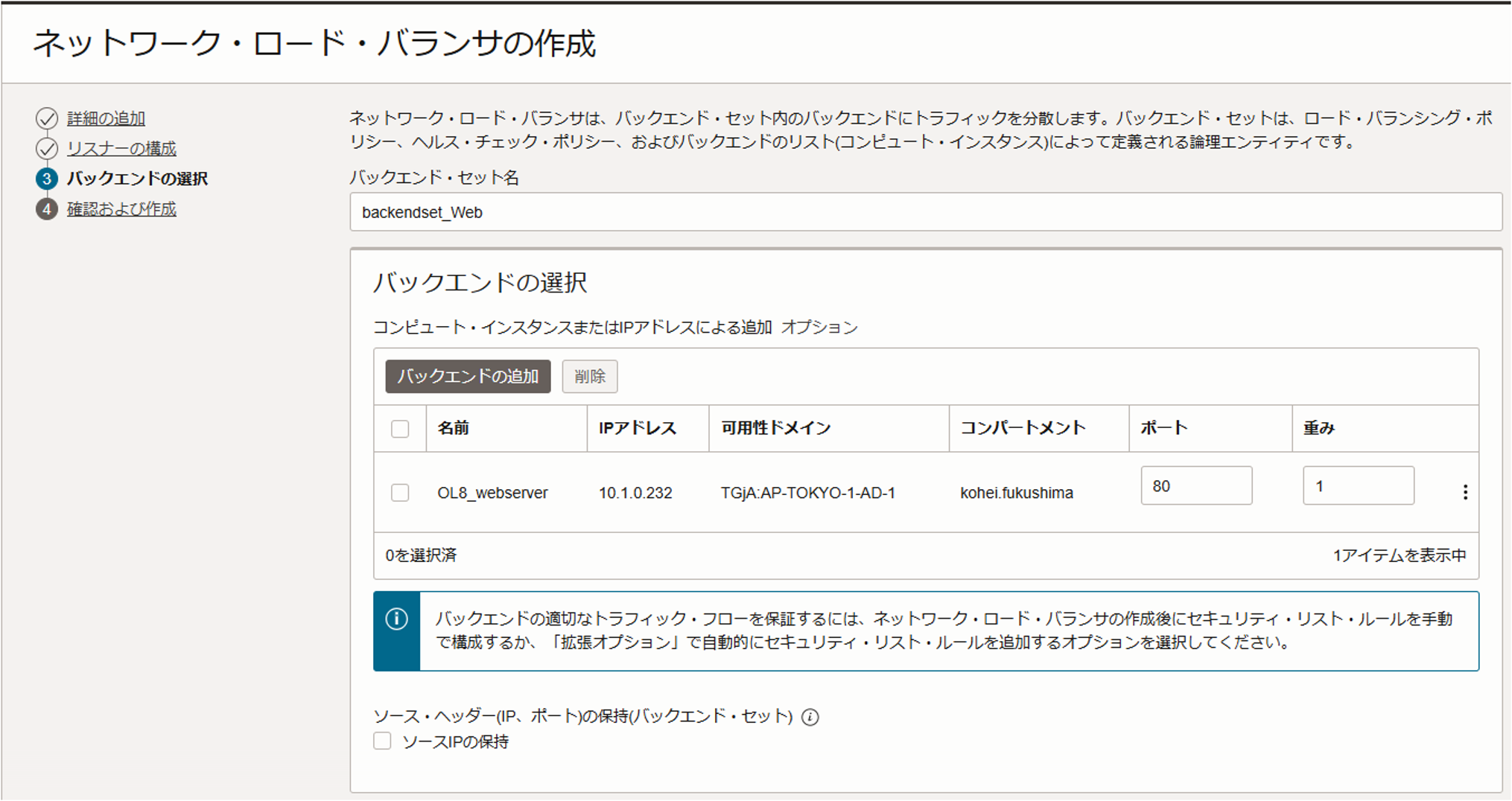This screenshot has height=801, width=1512.
Task: Check the checkbox on the OL8_webserver row
Action: coord(400,492)
